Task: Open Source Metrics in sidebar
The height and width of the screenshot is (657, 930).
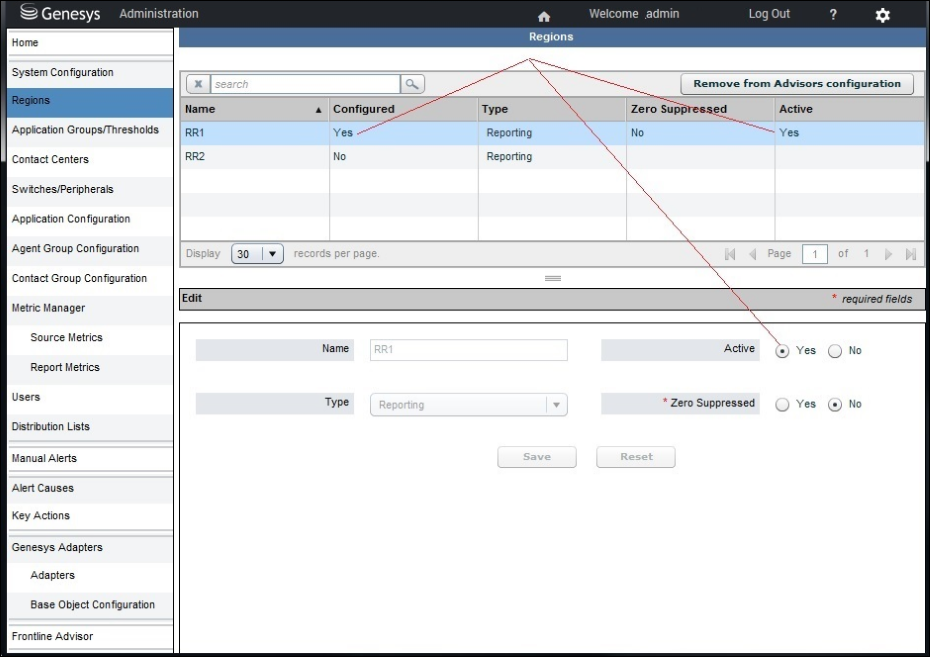Action: (x=66, y=338)
